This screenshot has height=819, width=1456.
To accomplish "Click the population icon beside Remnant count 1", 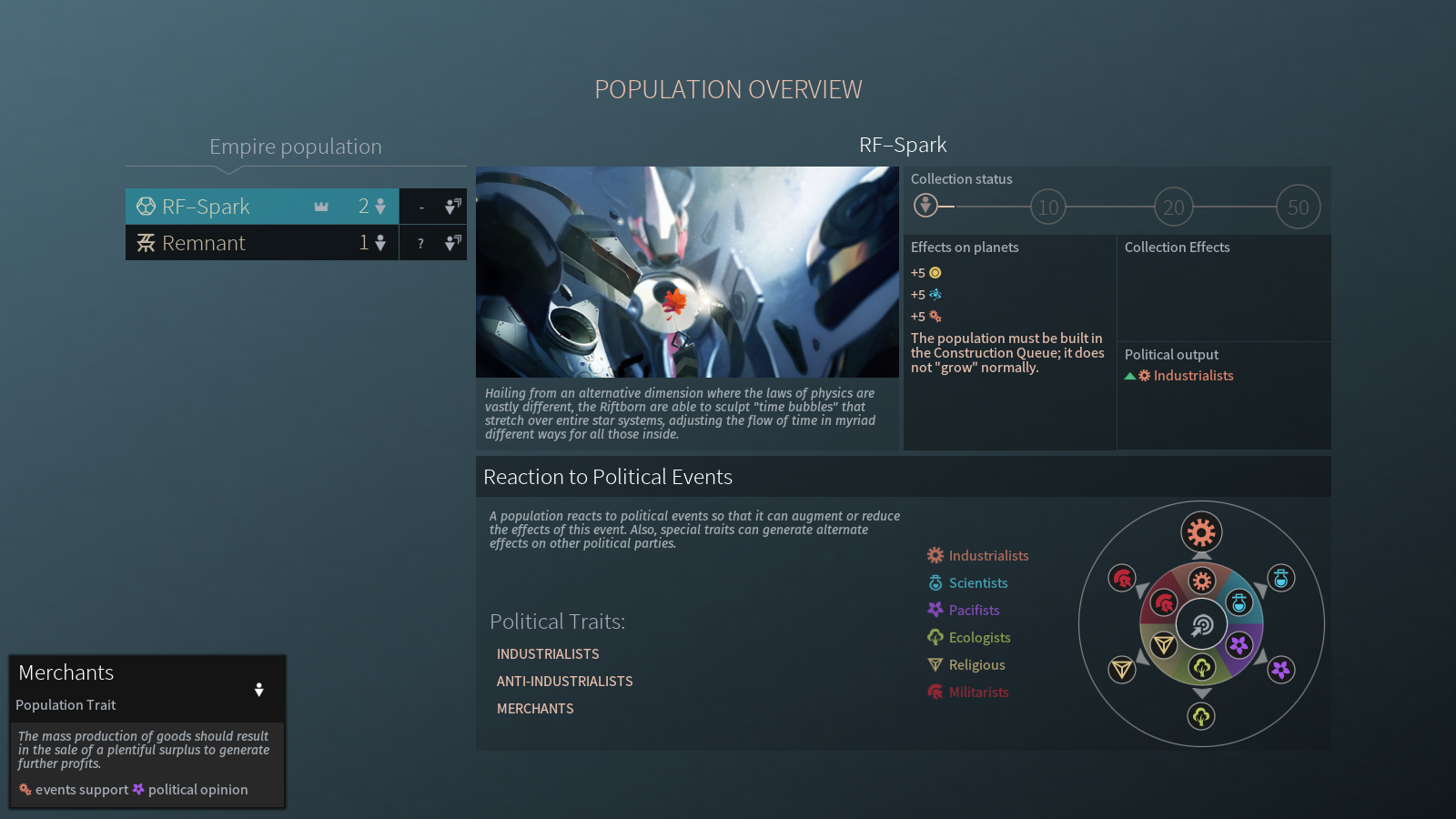I will coord(380,243).
